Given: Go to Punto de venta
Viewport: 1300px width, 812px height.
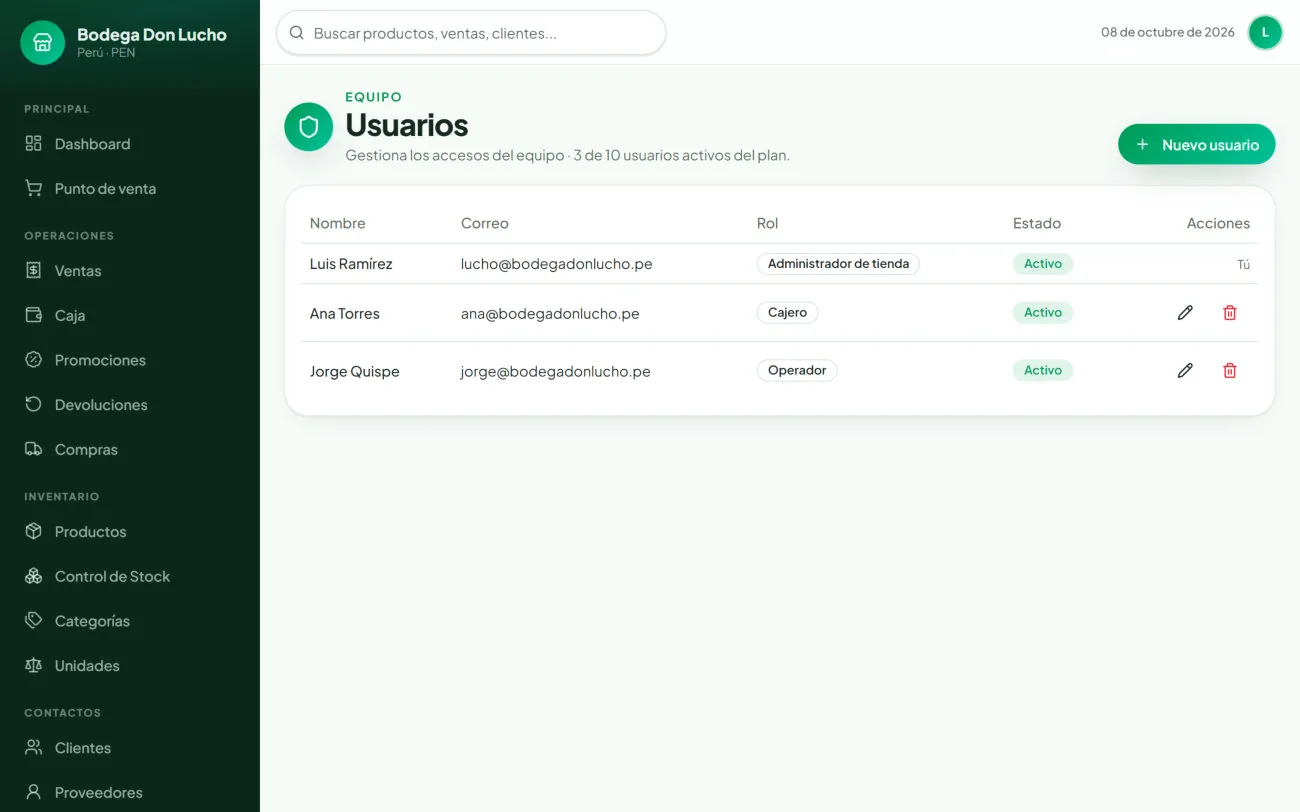Looking at the screenshot, I should (x=130, y=188).
